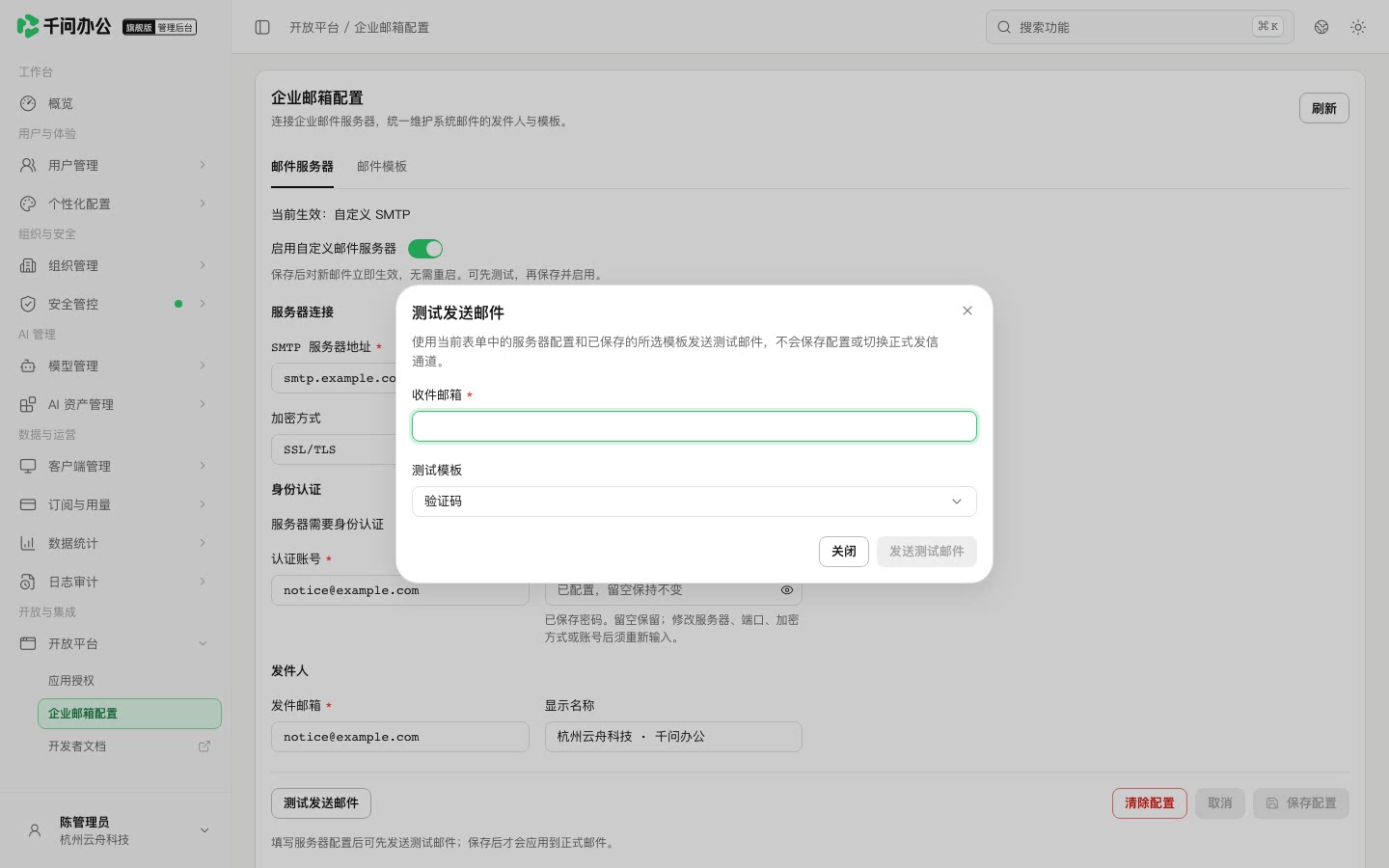Click the 订阅与用量 card icon
The height and width of the screenshot is (868, 1389).
coord(28,504)
